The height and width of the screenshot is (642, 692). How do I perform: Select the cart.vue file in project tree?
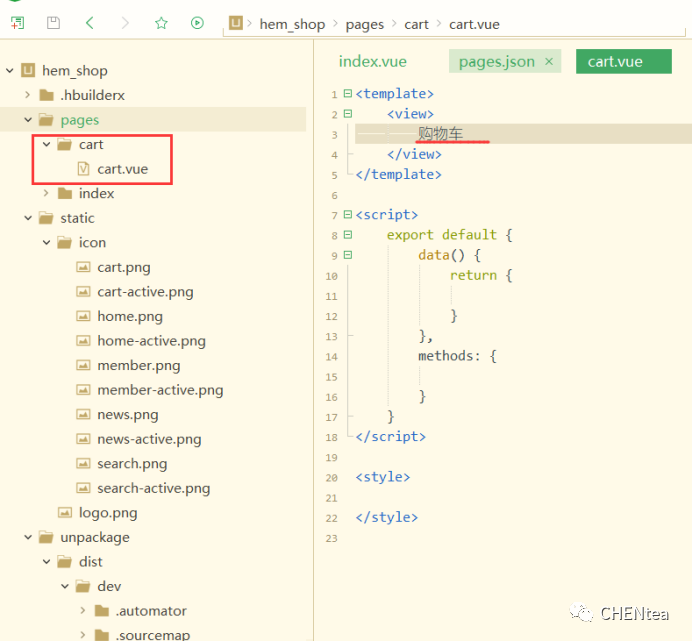tap(122, 169)
